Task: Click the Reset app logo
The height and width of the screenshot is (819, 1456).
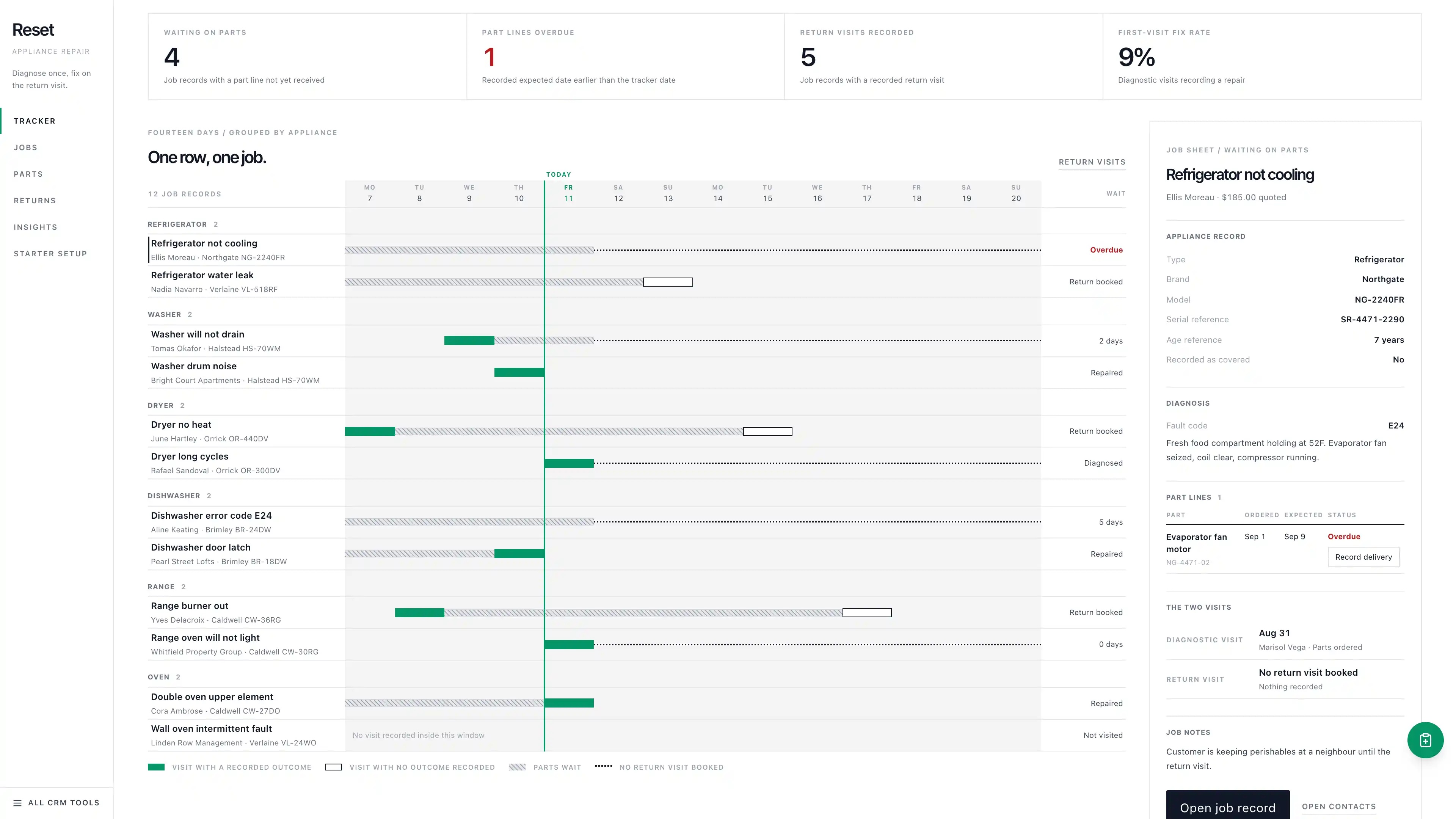Action: point(33,30)
